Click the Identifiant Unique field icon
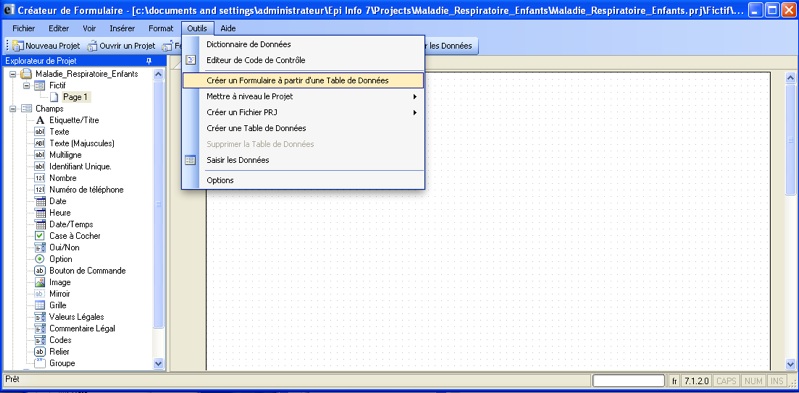 [x=40, y=166]
